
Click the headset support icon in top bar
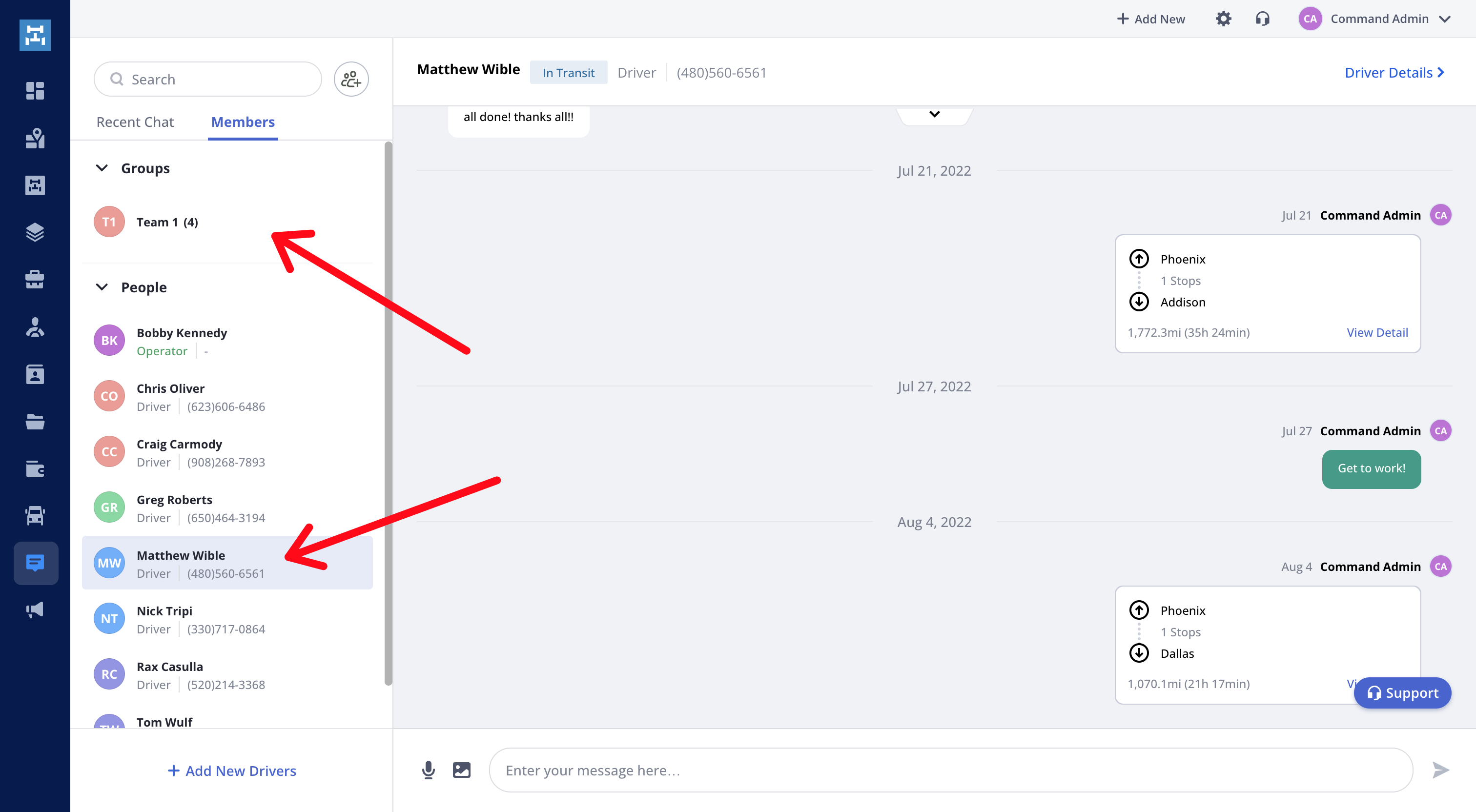(1263, 19)
